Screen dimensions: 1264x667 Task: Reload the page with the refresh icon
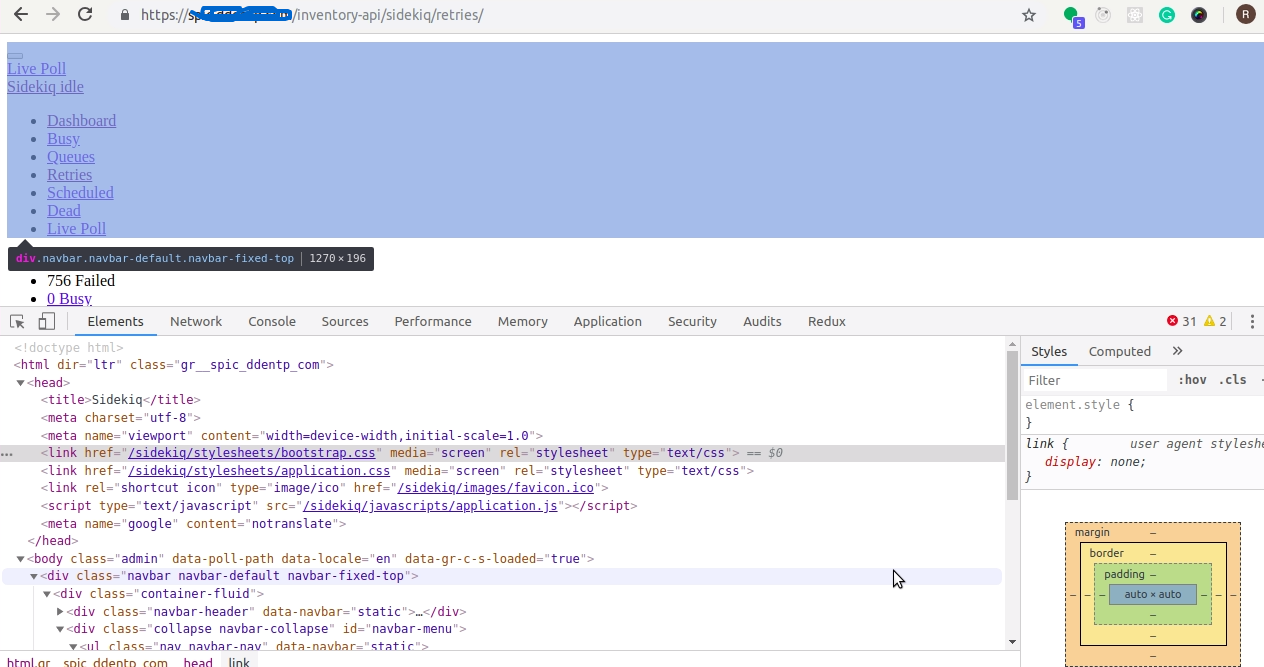click(x=85, y=15)
